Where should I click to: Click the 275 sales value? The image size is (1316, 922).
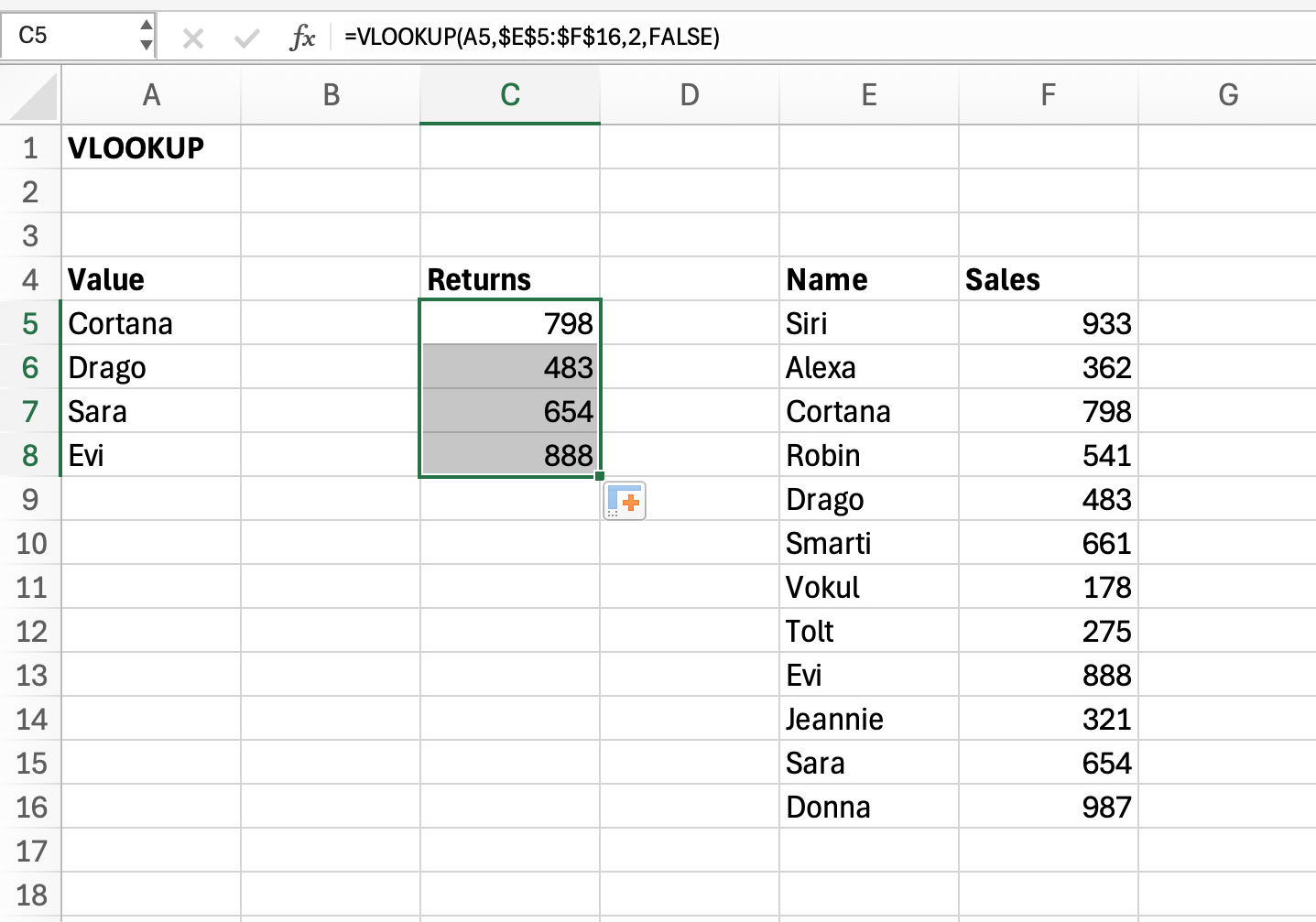(1049, 631)
